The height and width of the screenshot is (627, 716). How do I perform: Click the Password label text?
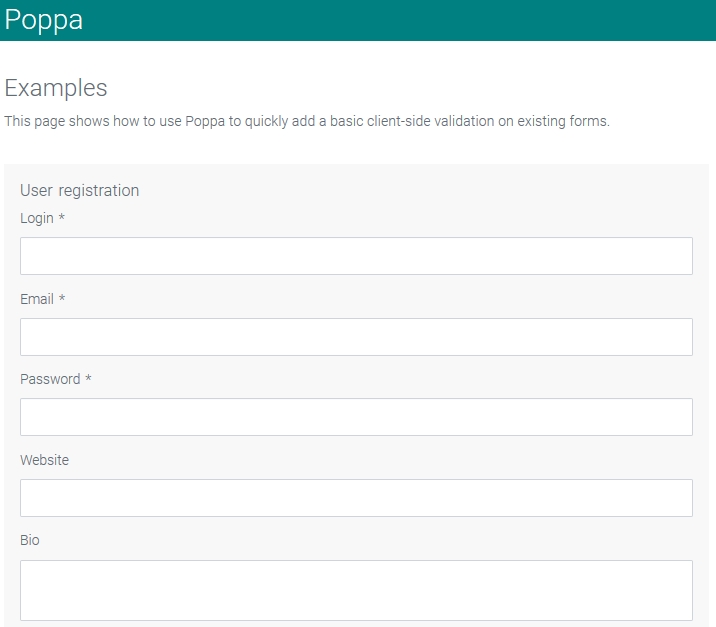click(x=50, y=379)
